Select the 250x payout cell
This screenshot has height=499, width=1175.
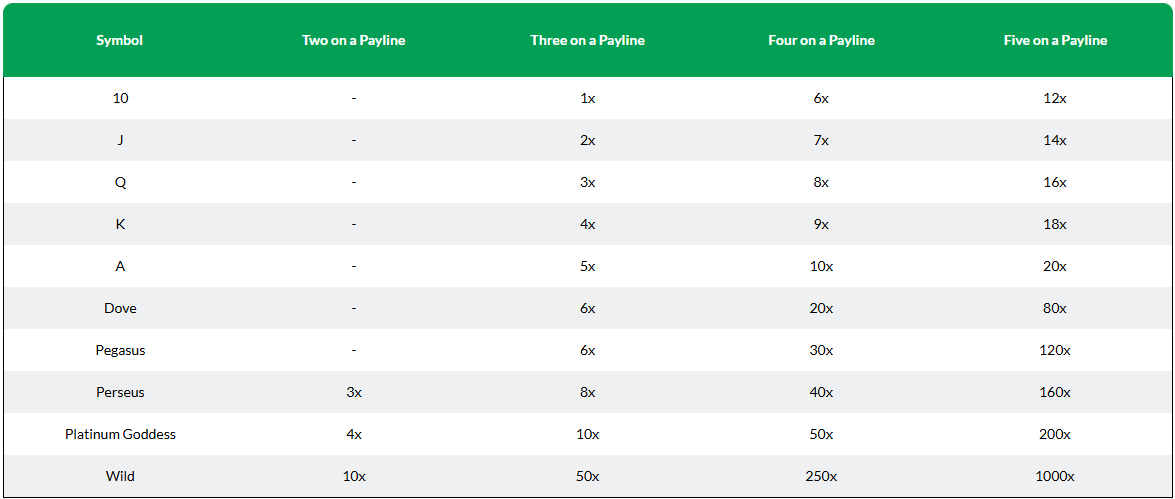[x=821, y=476]
